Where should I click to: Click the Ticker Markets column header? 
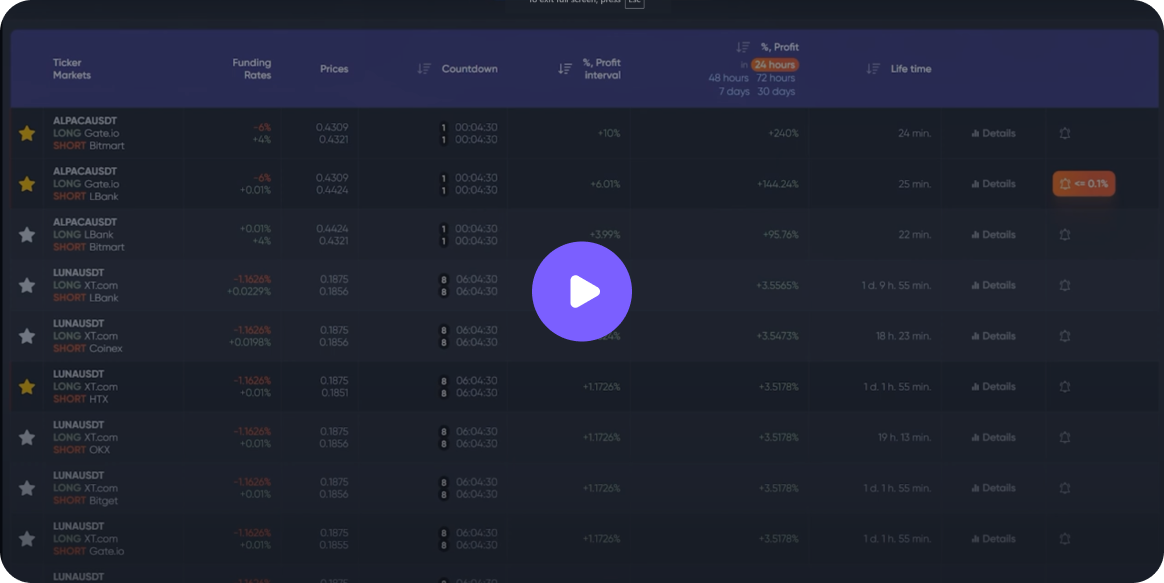(72, 69)
